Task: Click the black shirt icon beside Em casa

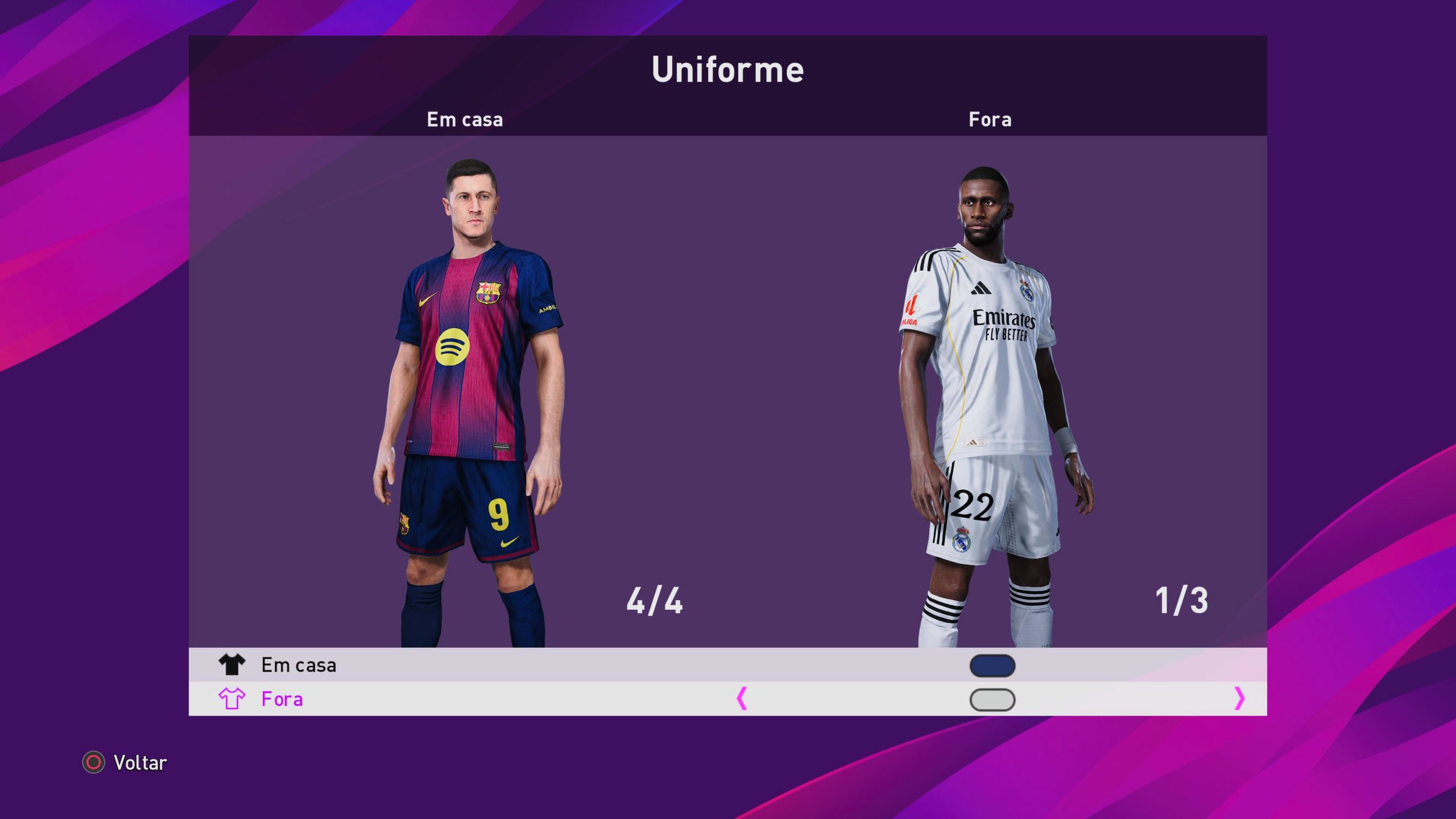Action: [231, 664]
